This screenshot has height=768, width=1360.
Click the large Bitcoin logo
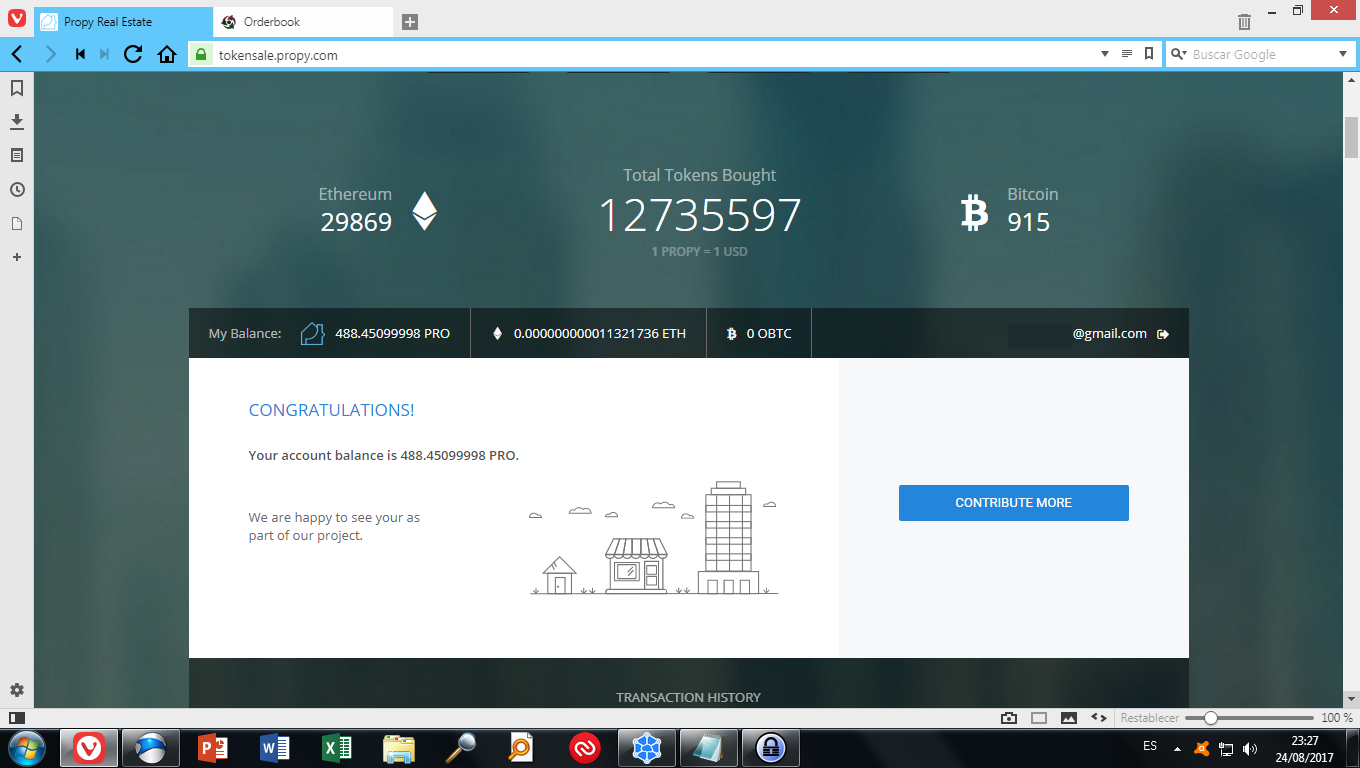click(x=974, y=212)
